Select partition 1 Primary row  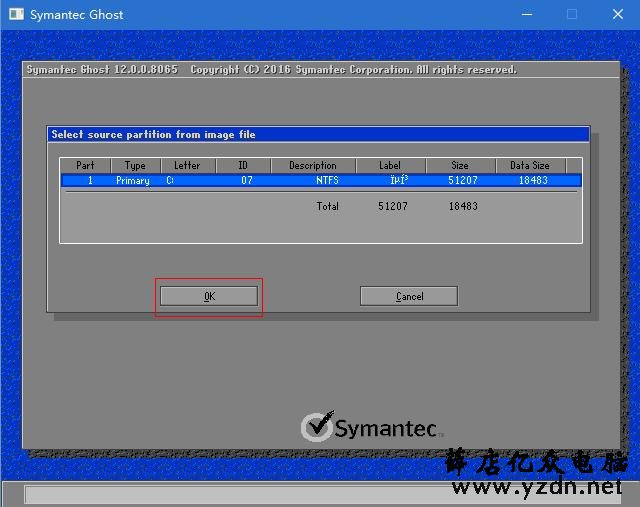[321, 180]
